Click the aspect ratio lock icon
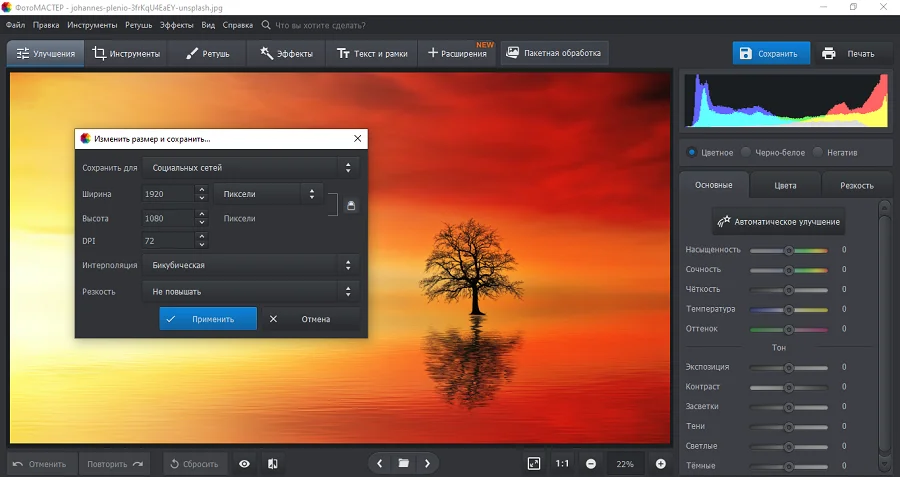Image resolution: width=900 pixels, height=477 pixels. [x=351, y=206]
